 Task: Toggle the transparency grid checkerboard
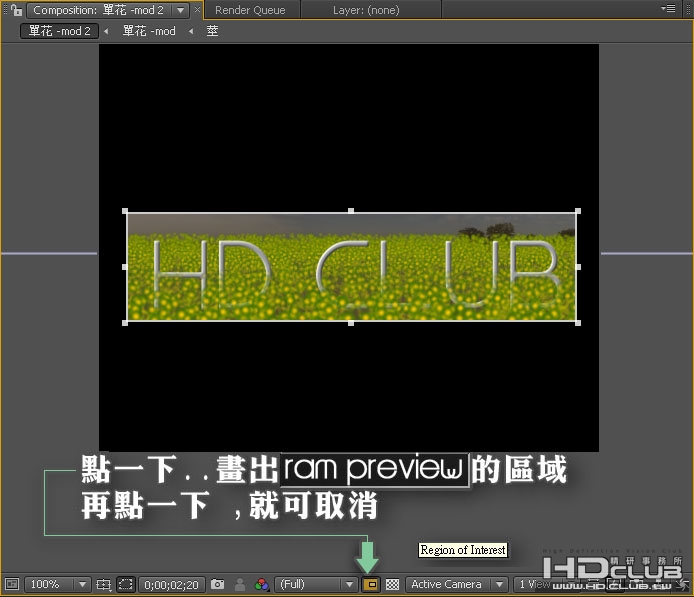[x=393, y=584]
